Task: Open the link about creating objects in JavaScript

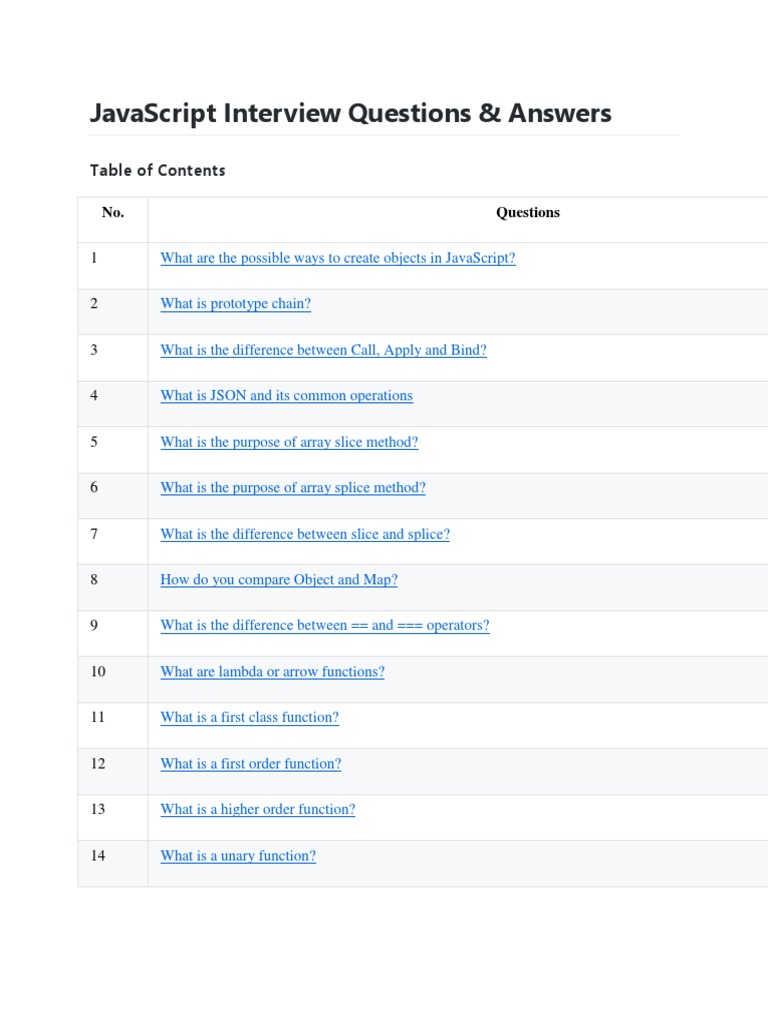Action: pyautogui.click(x=338, y=258)
